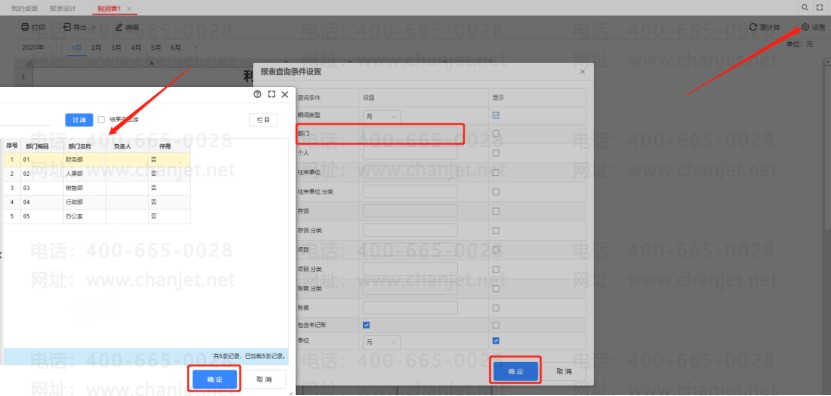Click 确定 in 报表查询条件设置 dialog

(516, 372)
